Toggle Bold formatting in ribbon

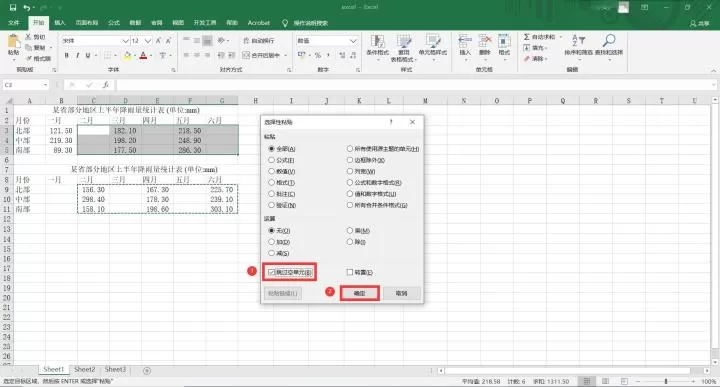(67, 56)
